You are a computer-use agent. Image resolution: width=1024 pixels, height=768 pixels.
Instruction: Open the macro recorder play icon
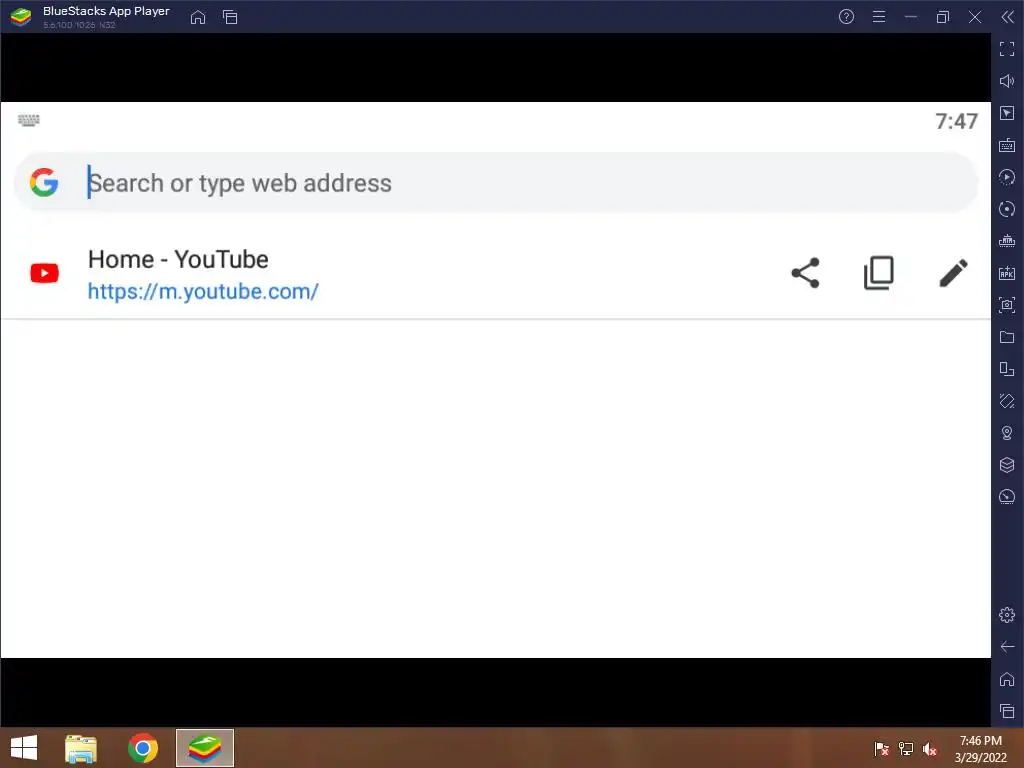[x=1007, y=177]
